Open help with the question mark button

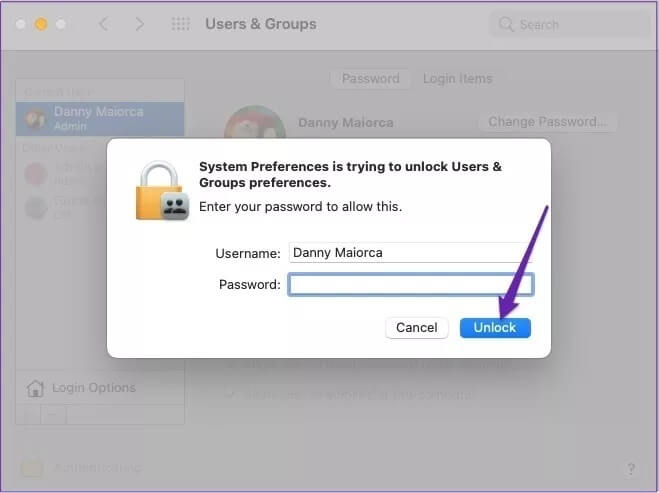[631, 468]
